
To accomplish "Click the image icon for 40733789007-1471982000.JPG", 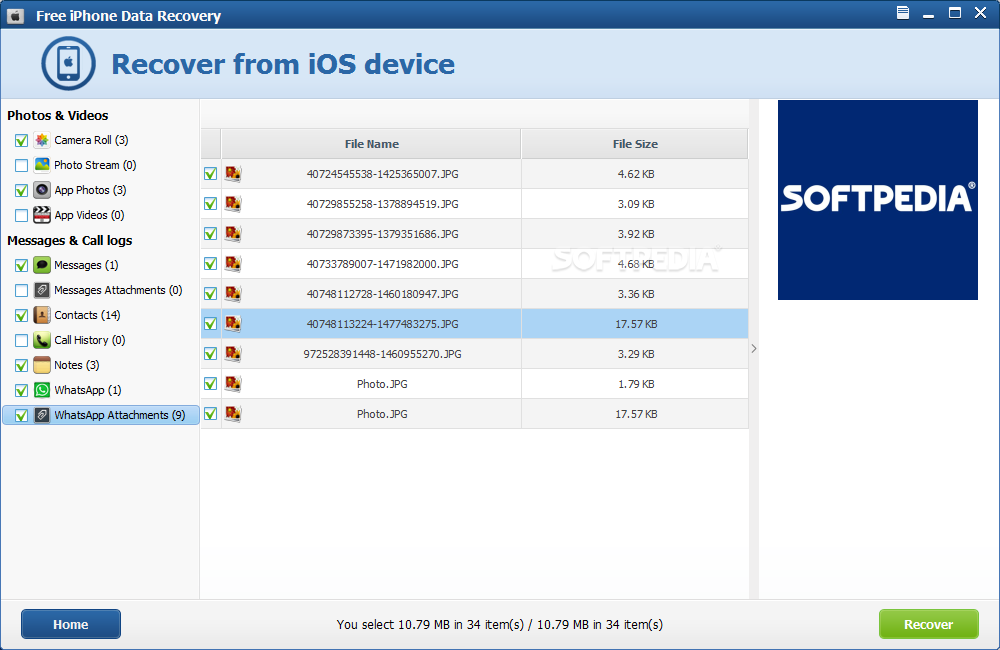I will [x=233, y=263].
